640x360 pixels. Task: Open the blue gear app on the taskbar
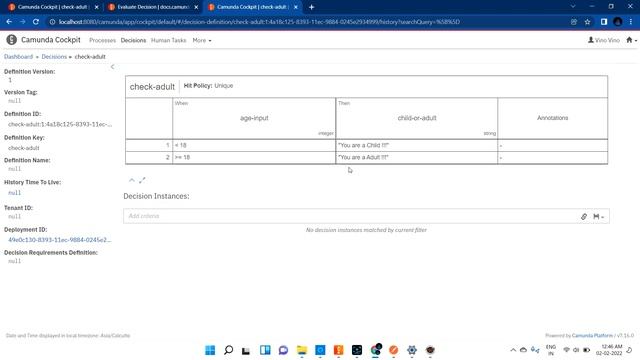tap(412, 350)
